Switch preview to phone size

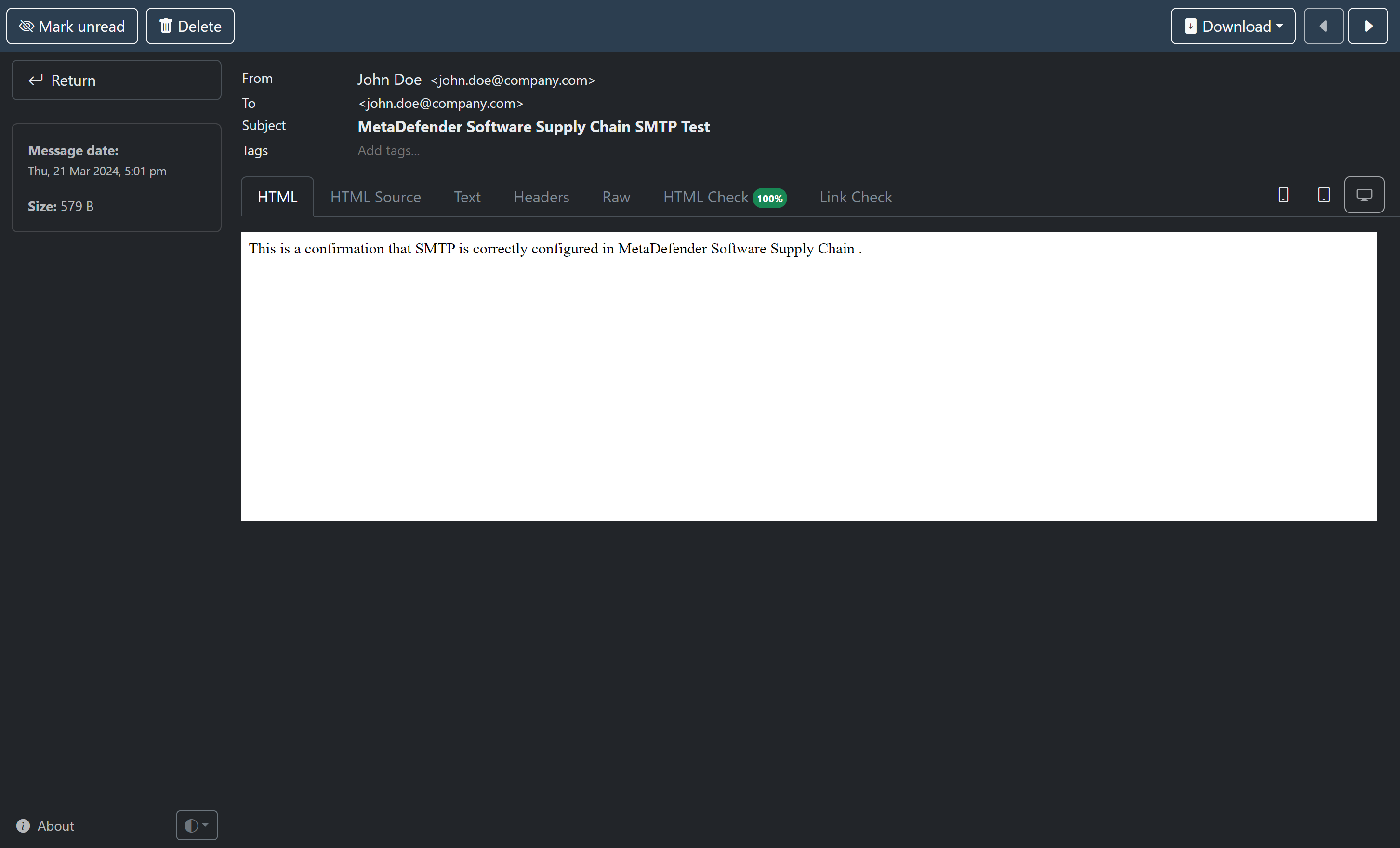[1283, 195]
